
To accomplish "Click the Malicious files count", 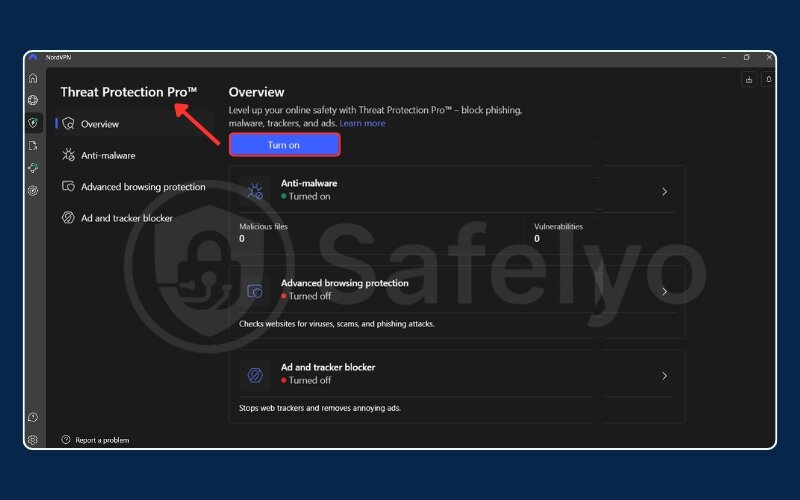I will pyautogui.click(x=242, y=239).
